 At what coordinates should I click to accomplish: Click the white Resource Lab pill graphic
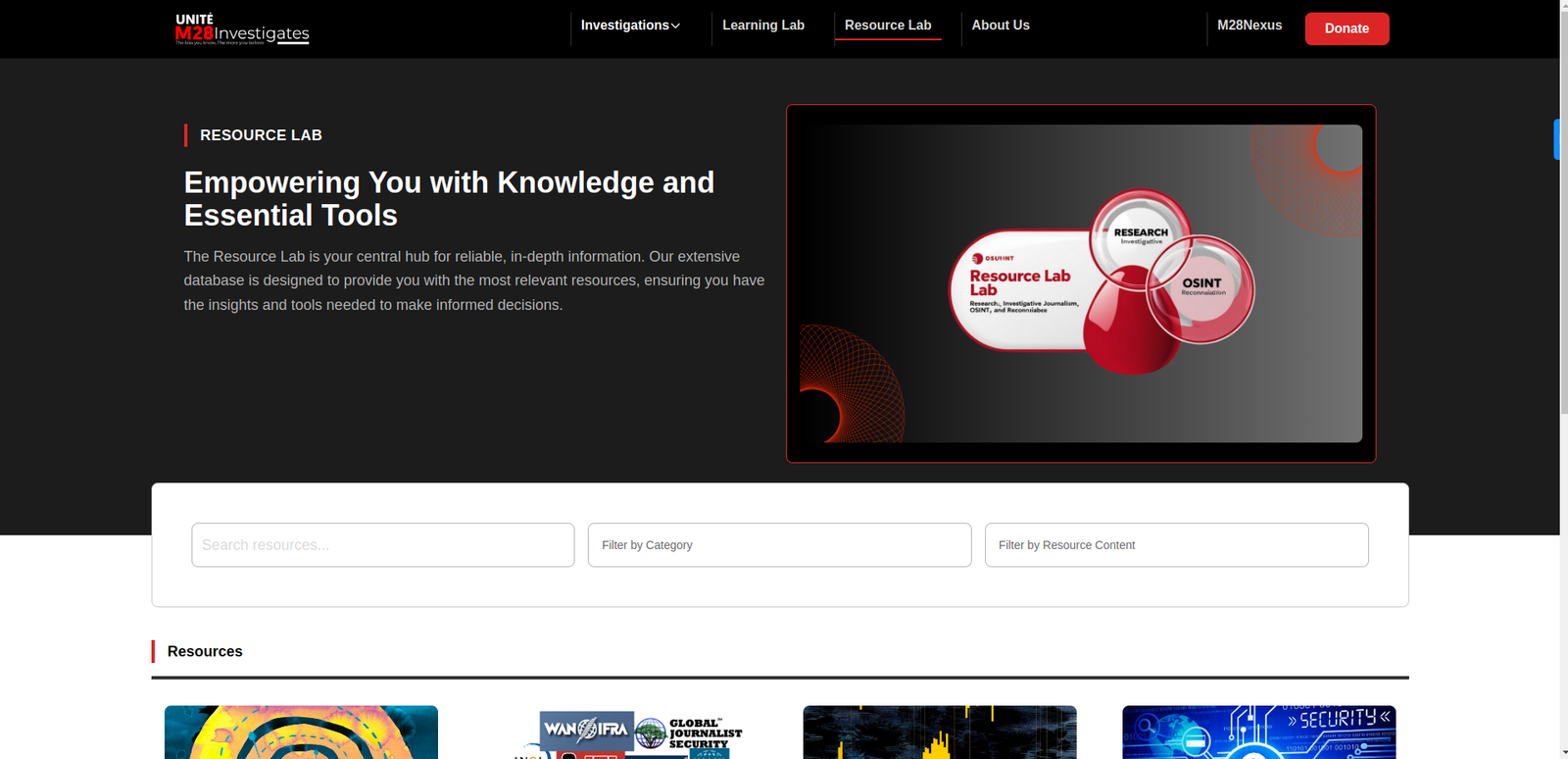[x=1017, y=291]
